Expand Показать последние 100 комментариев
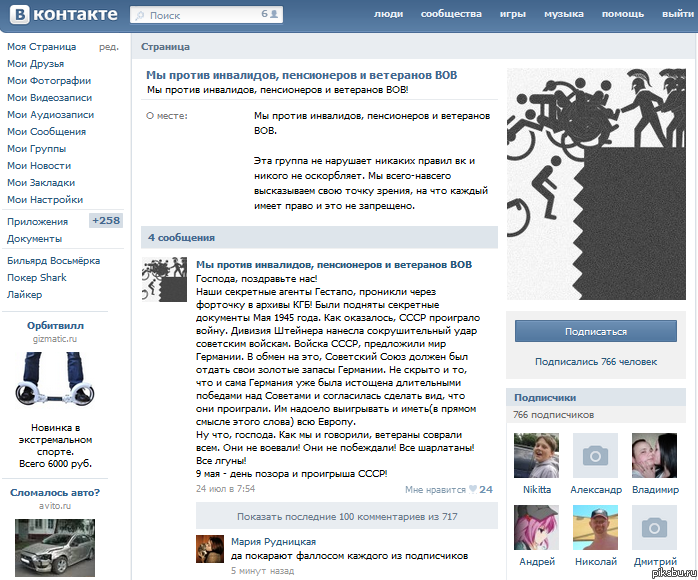Viewport: 698px width, 580px height. [x=347, y=516]
